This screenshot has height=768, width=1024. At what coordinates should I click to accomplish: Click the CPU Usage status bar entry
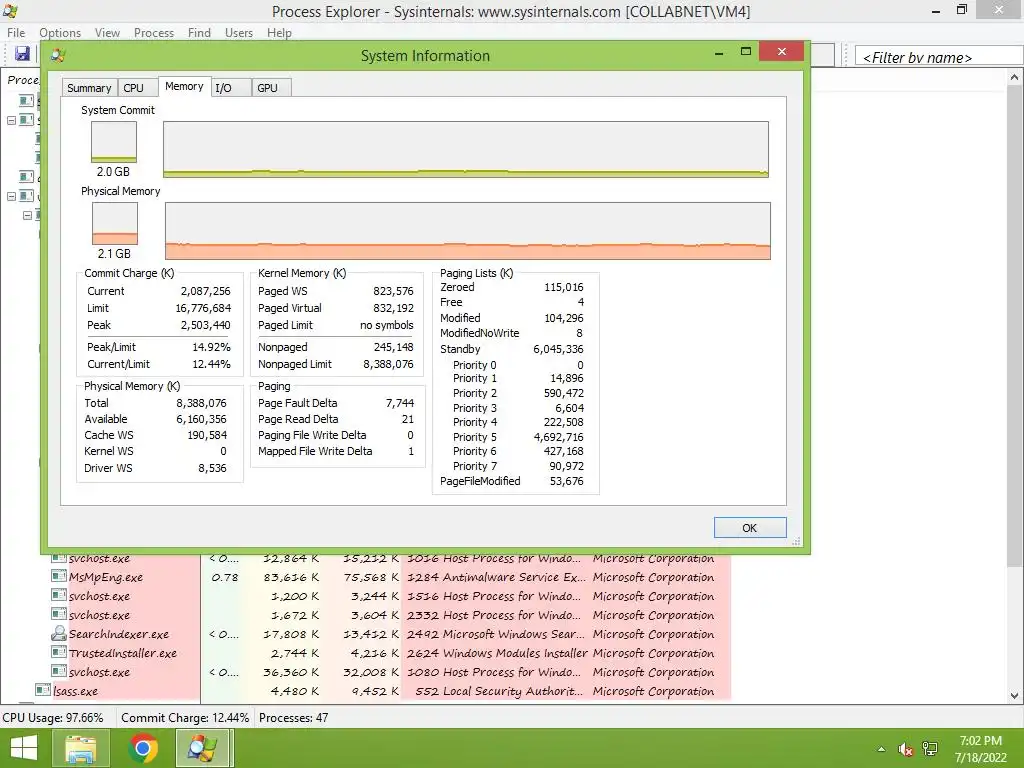click(53, 717)
